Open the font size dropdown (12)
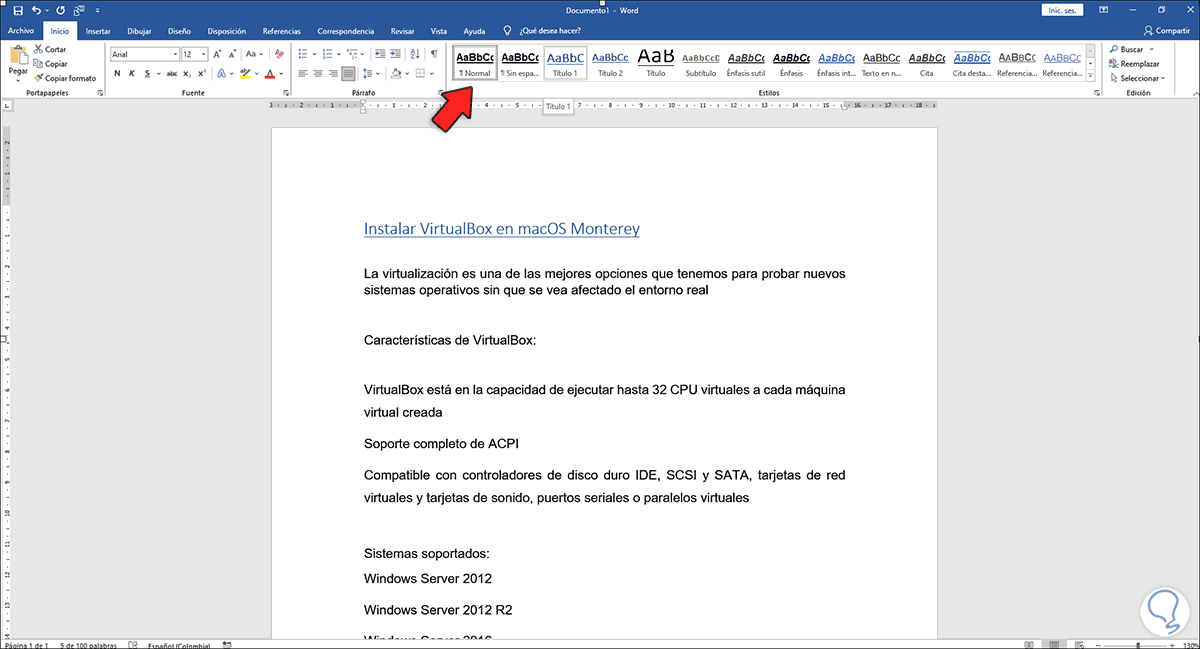 click(204, 54)
